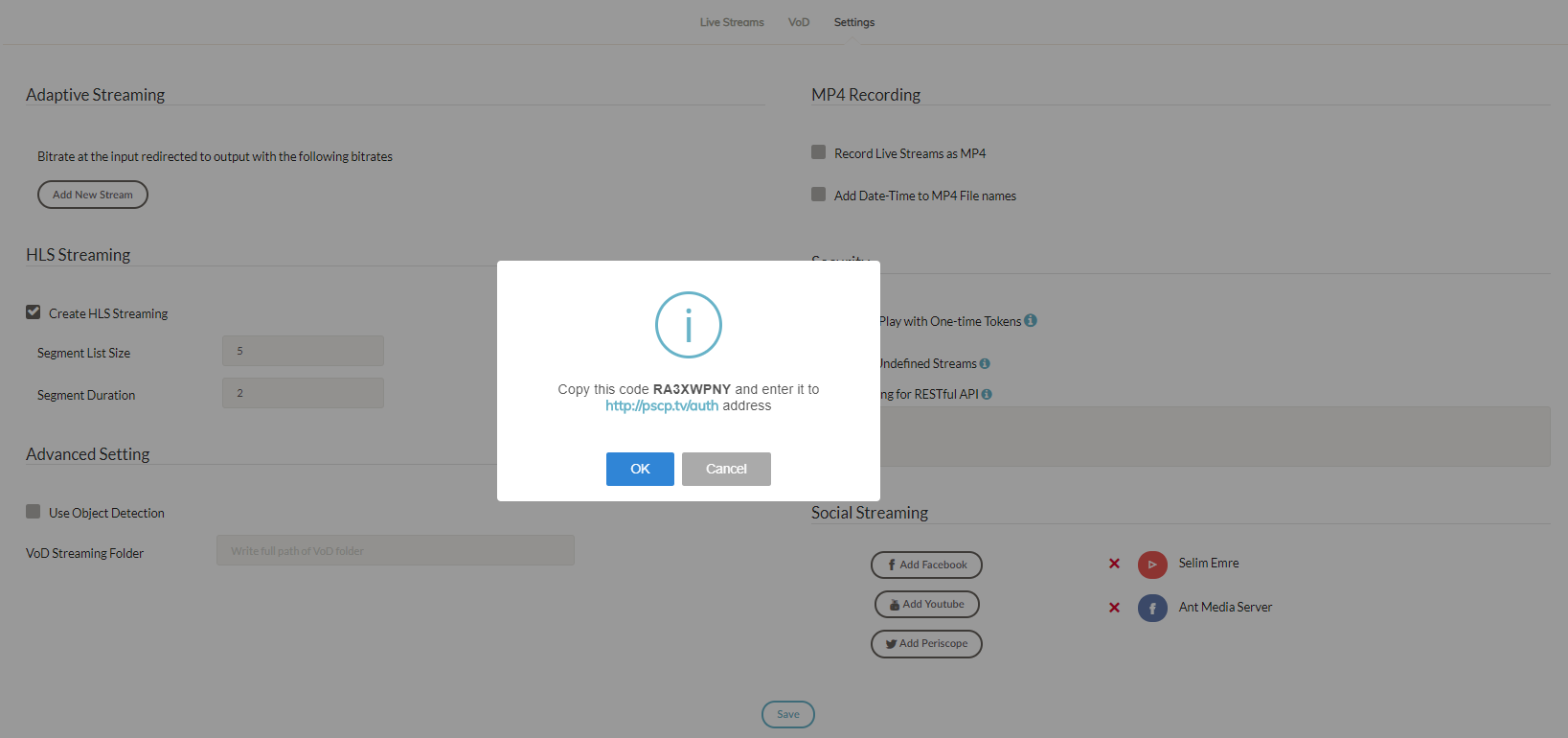Click the Add New Stream button

pos(93,195)
